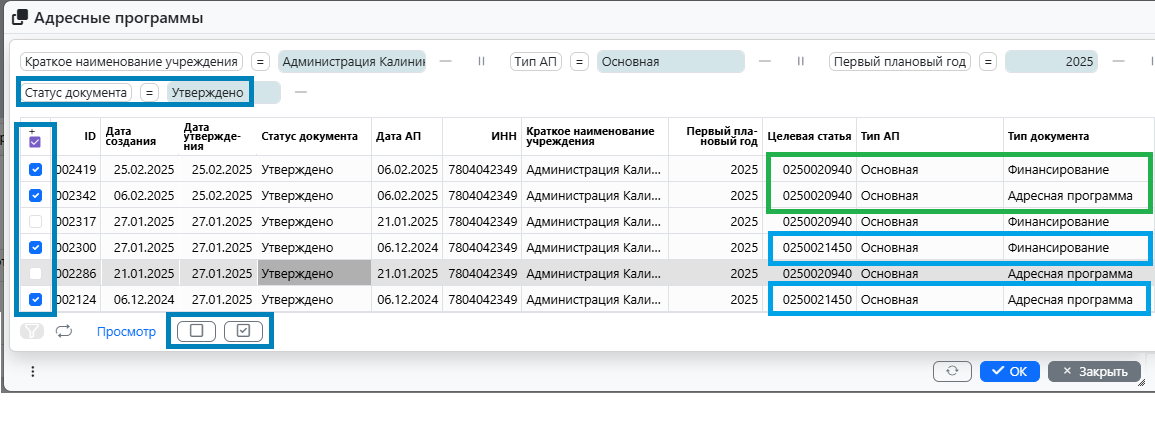1155x425 pixels.
Task: Click the filter funnel icon below the table
Action: [32, 331]
